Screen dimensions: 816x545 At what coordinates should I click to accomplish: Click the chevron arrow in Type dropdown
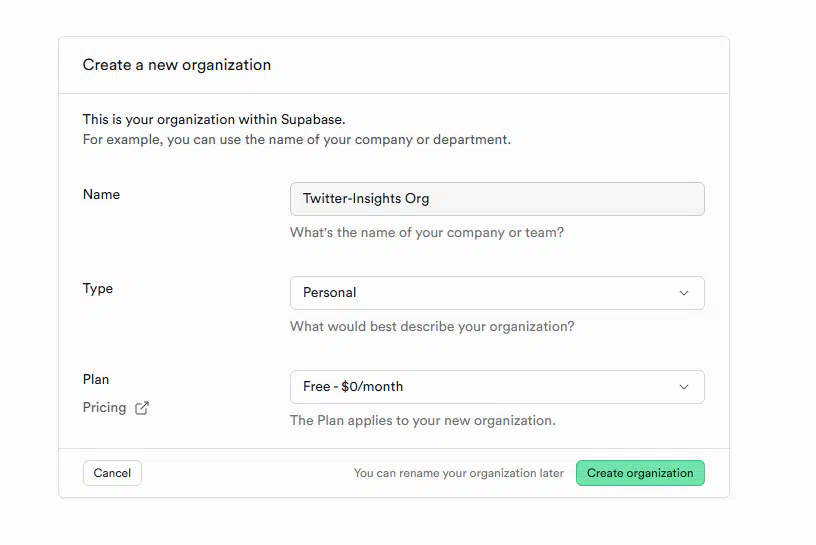click(684, 293)
